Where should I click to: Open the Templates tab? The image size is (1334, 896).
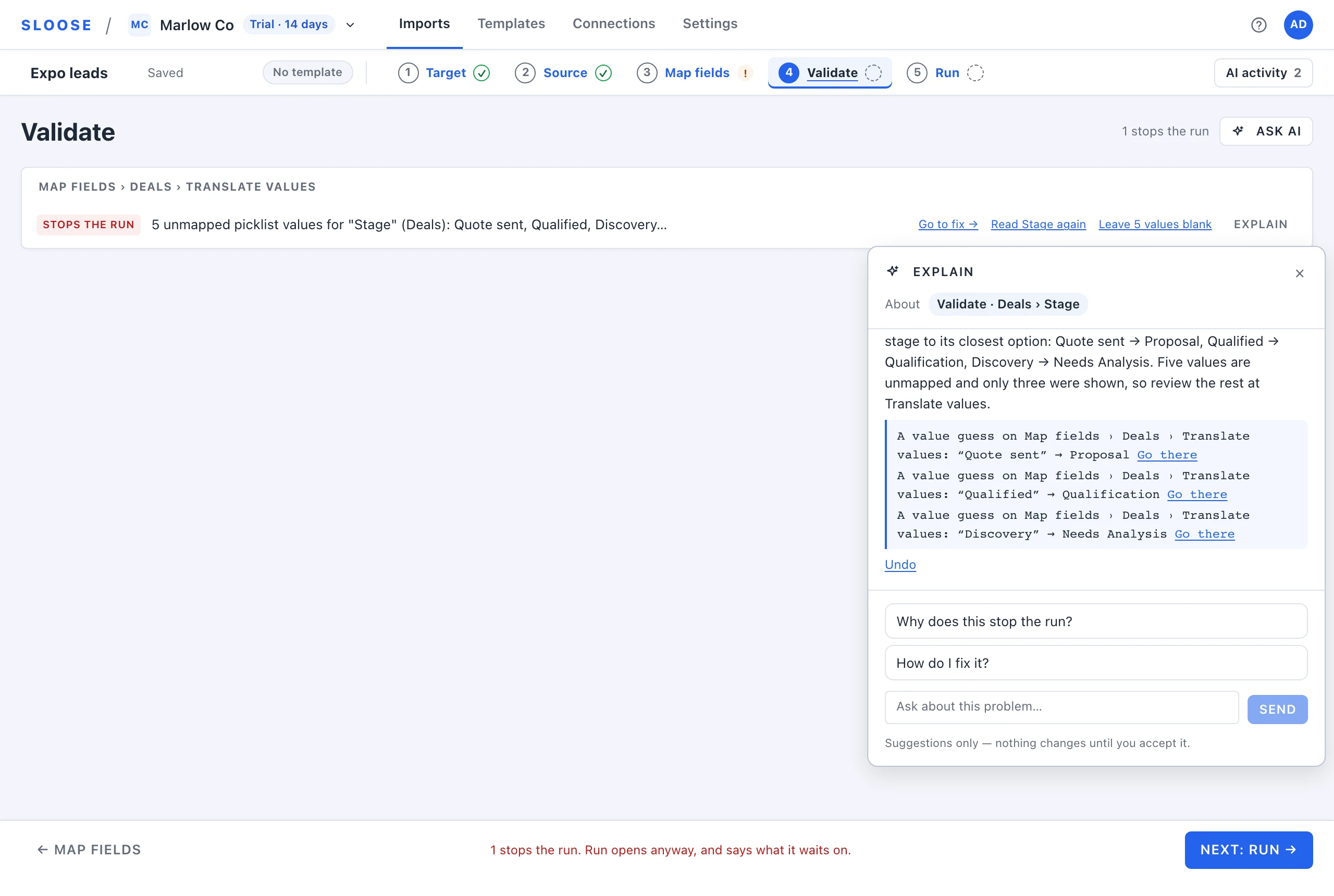click(x=512, y=24)
